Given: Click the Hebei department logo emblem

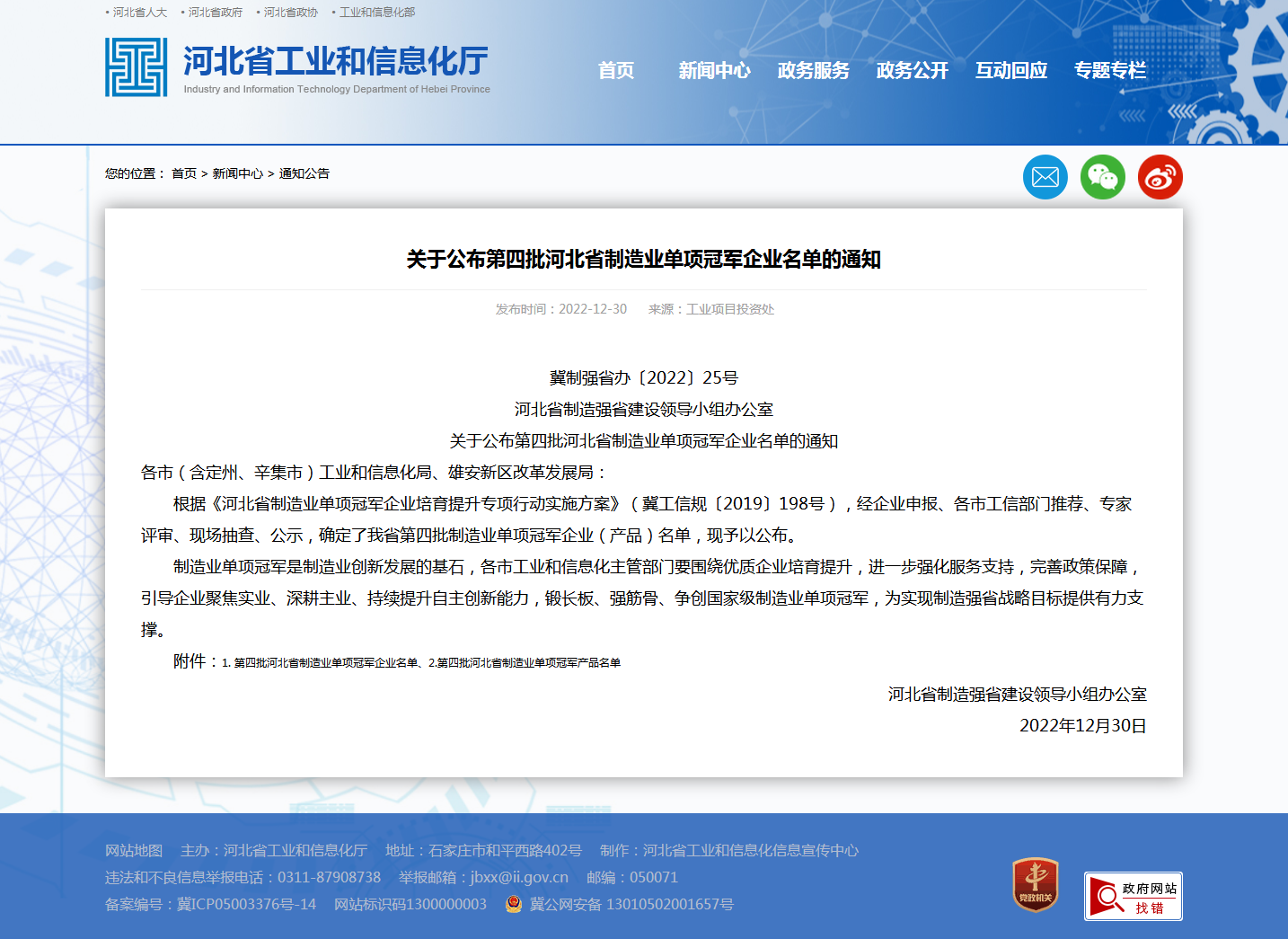Looking at the screenshot, I should click(136, 67).
